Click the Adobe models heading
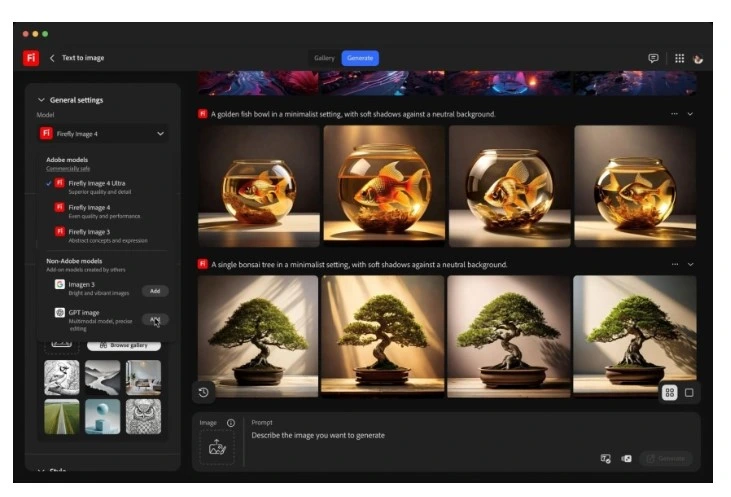Image resolution: width=731 pixels, height=497 pixels. click(x=67, y=159)
